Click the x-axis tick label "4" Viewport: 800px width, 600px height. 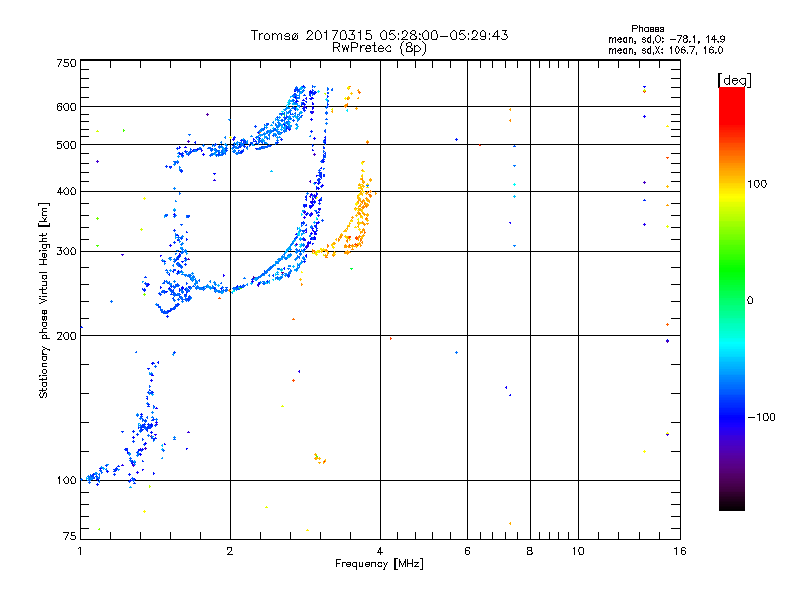380,551
